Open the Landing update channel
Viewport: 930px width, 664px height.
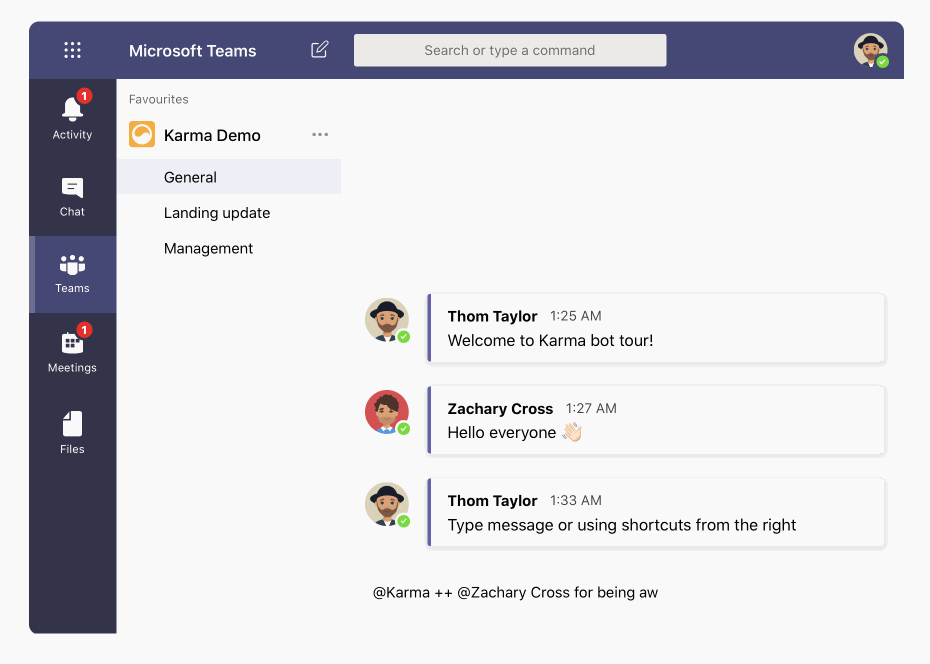point(217,213)
